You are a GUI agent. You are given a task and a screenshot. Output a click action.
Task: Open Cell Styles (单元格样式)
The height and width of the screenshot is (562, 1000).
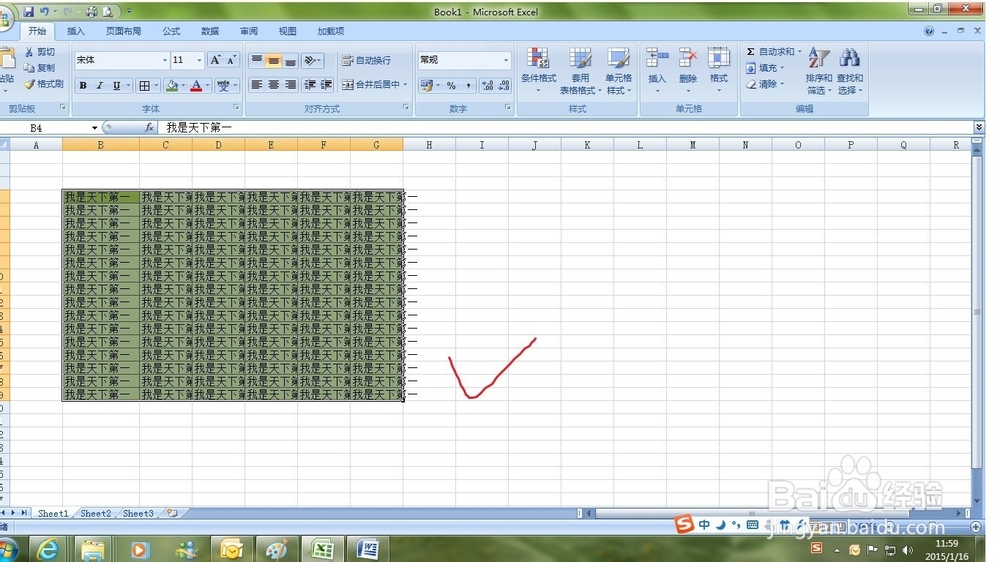[x=618, y=70]
